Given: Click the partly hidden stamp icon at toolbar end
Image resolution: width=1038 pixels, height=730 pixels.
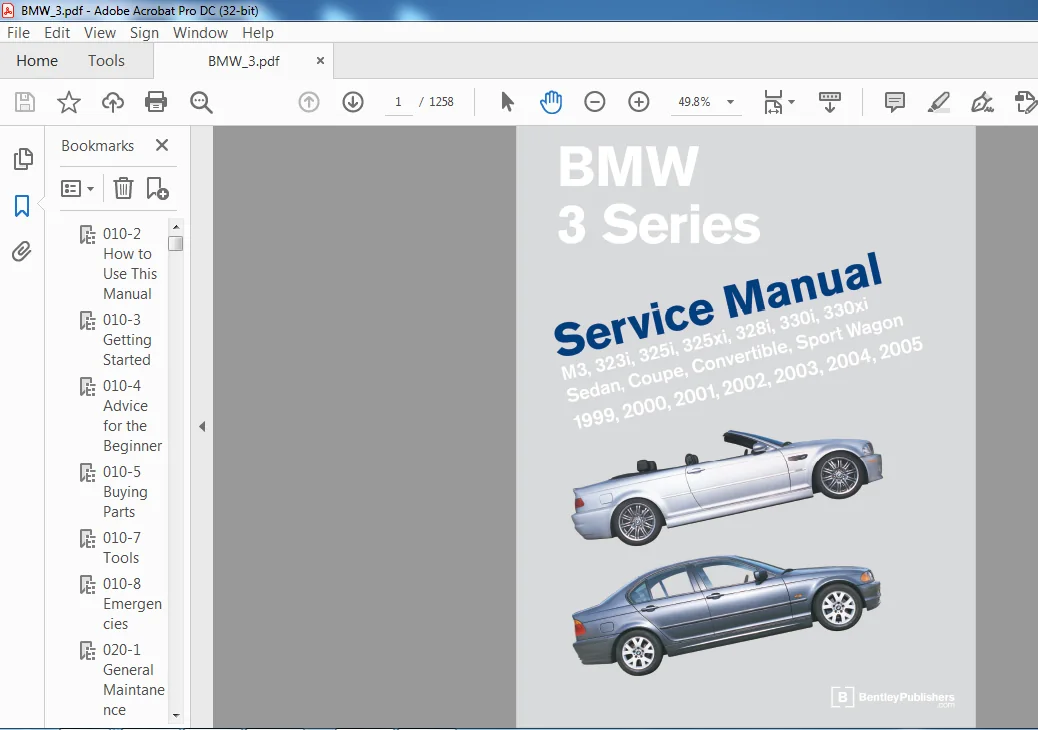Looking at the screenshot, I should 1025,102.
